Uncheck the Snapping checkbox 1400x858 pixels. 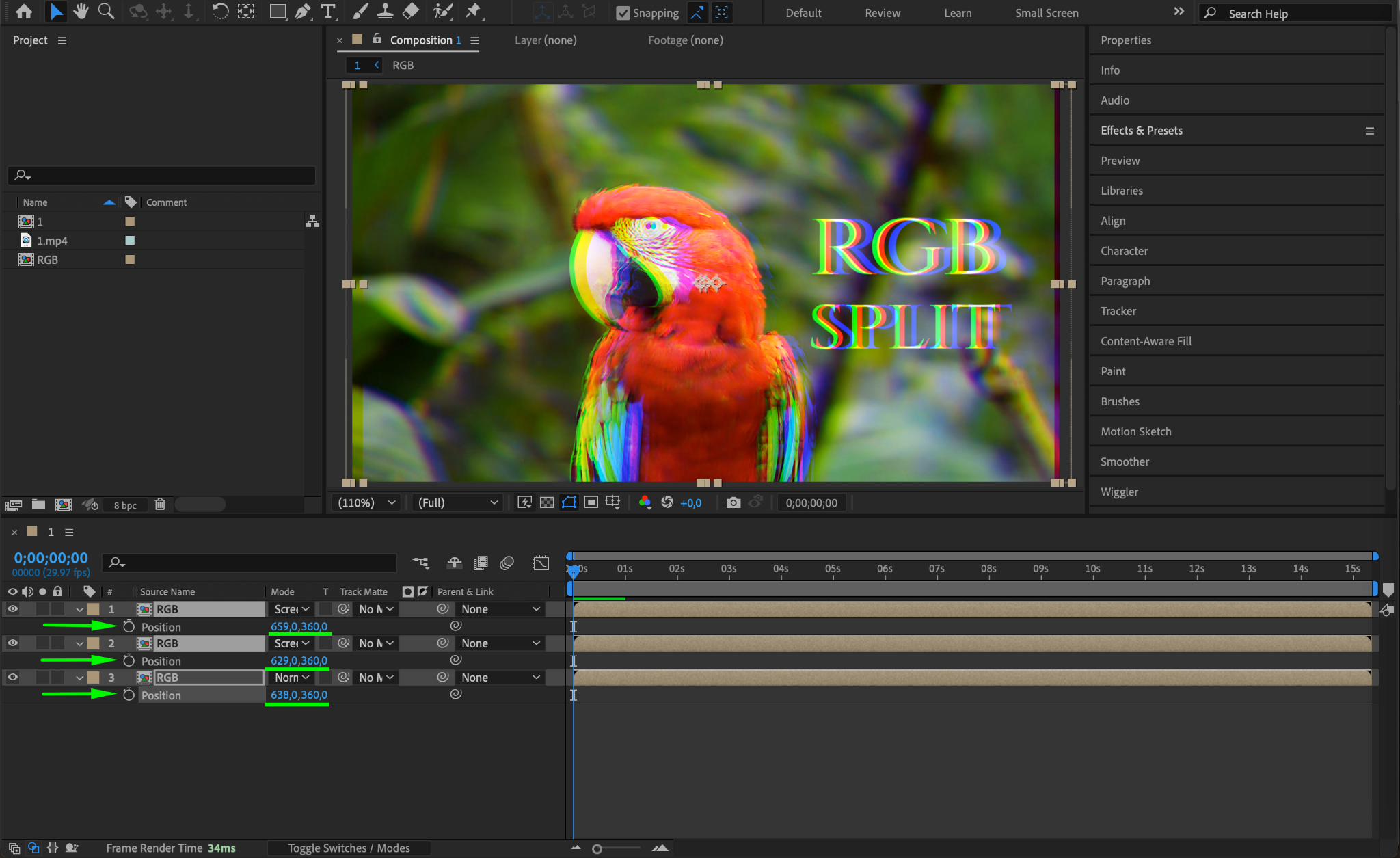pos(623,13)
